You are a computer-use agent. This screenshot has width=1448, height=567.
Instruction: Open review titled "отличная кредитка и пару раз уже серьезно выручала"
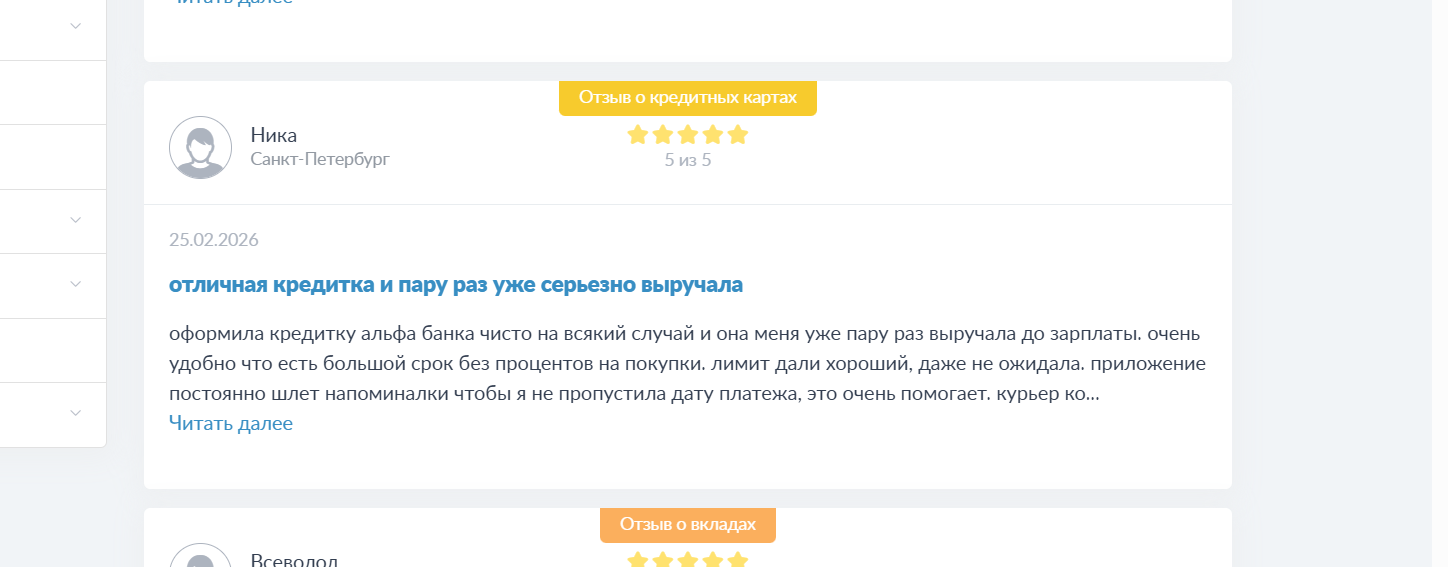456,285
